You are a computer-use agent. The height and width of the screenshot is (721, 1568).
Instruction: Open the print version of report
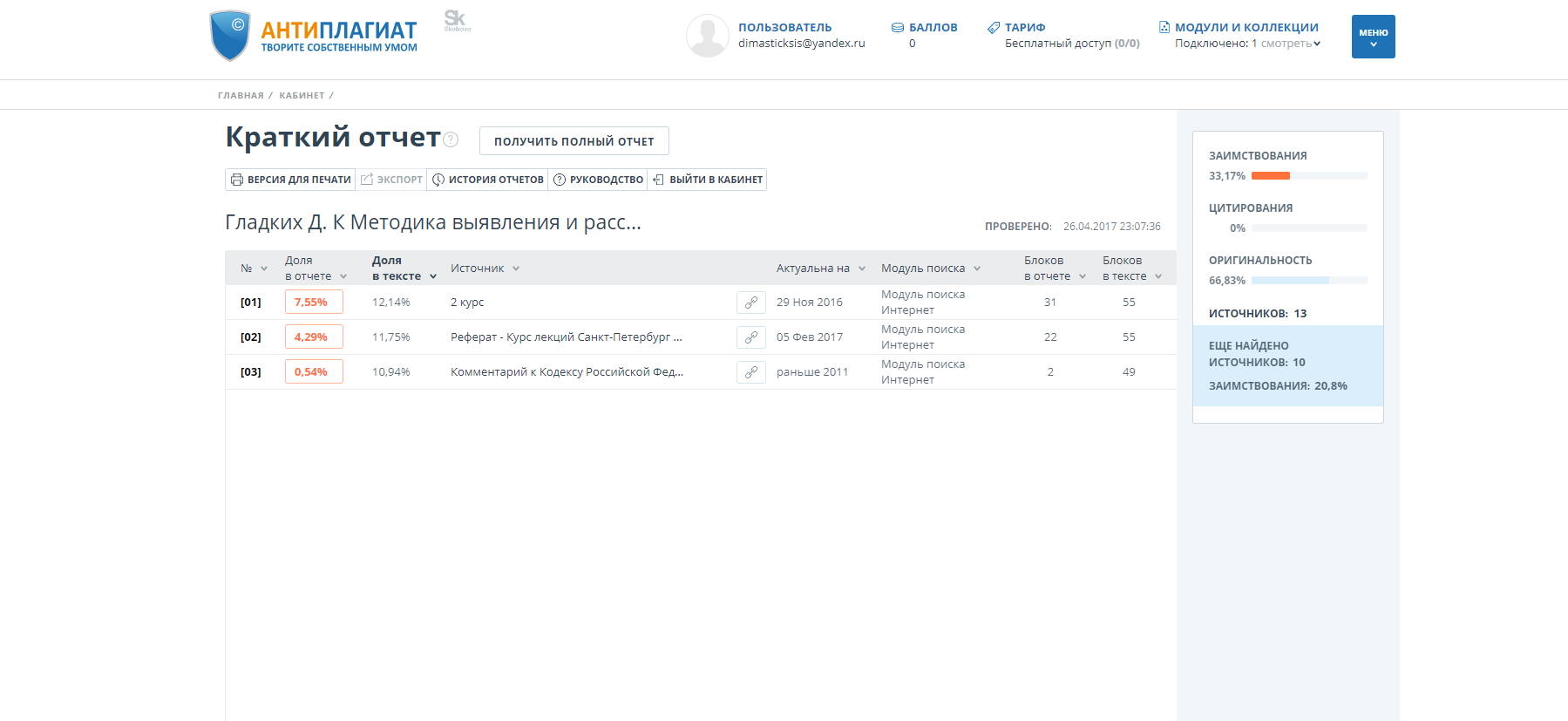click(290, 180)
